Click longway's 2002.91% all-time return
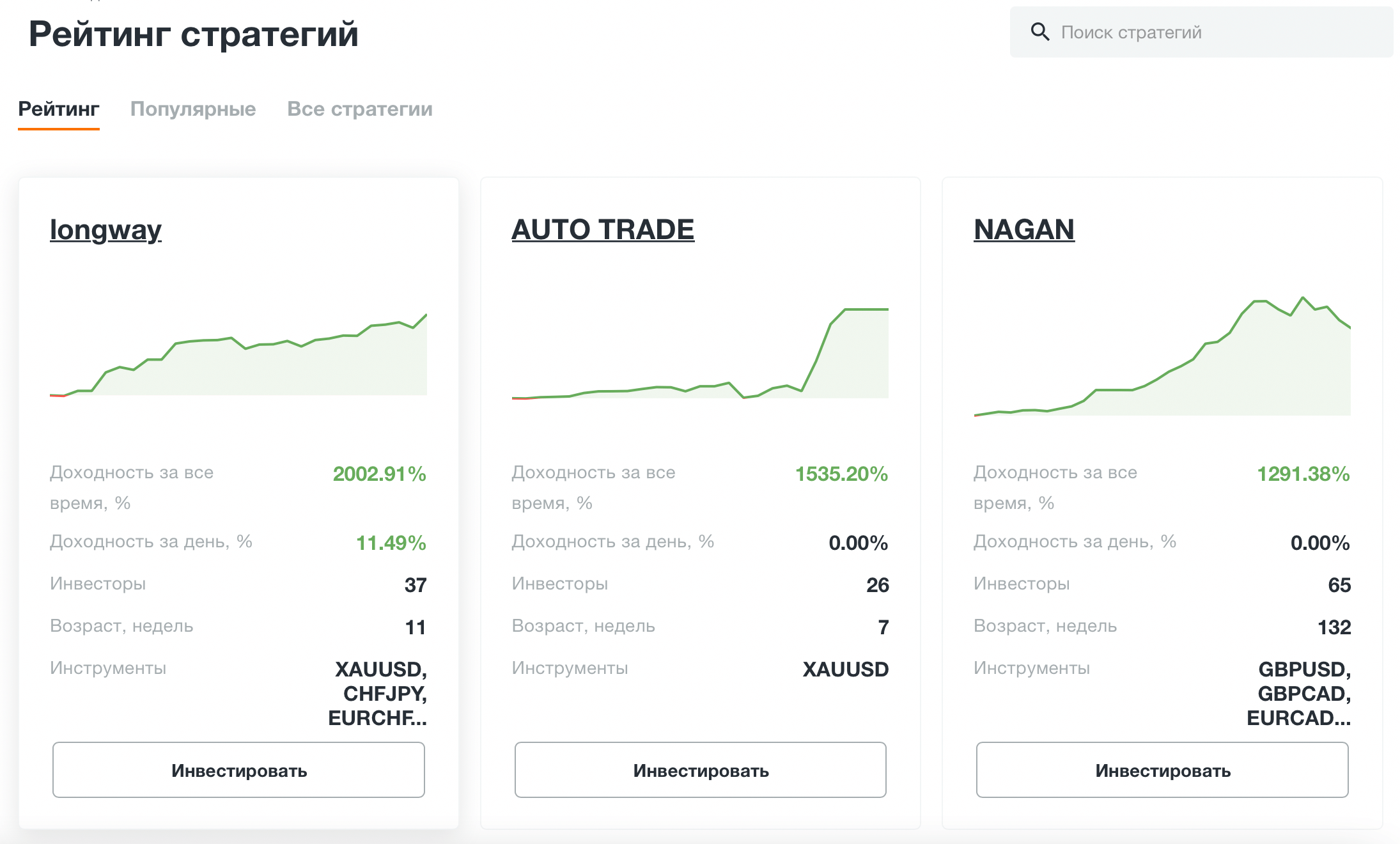The image size is (1400, 844). [379, 474]
